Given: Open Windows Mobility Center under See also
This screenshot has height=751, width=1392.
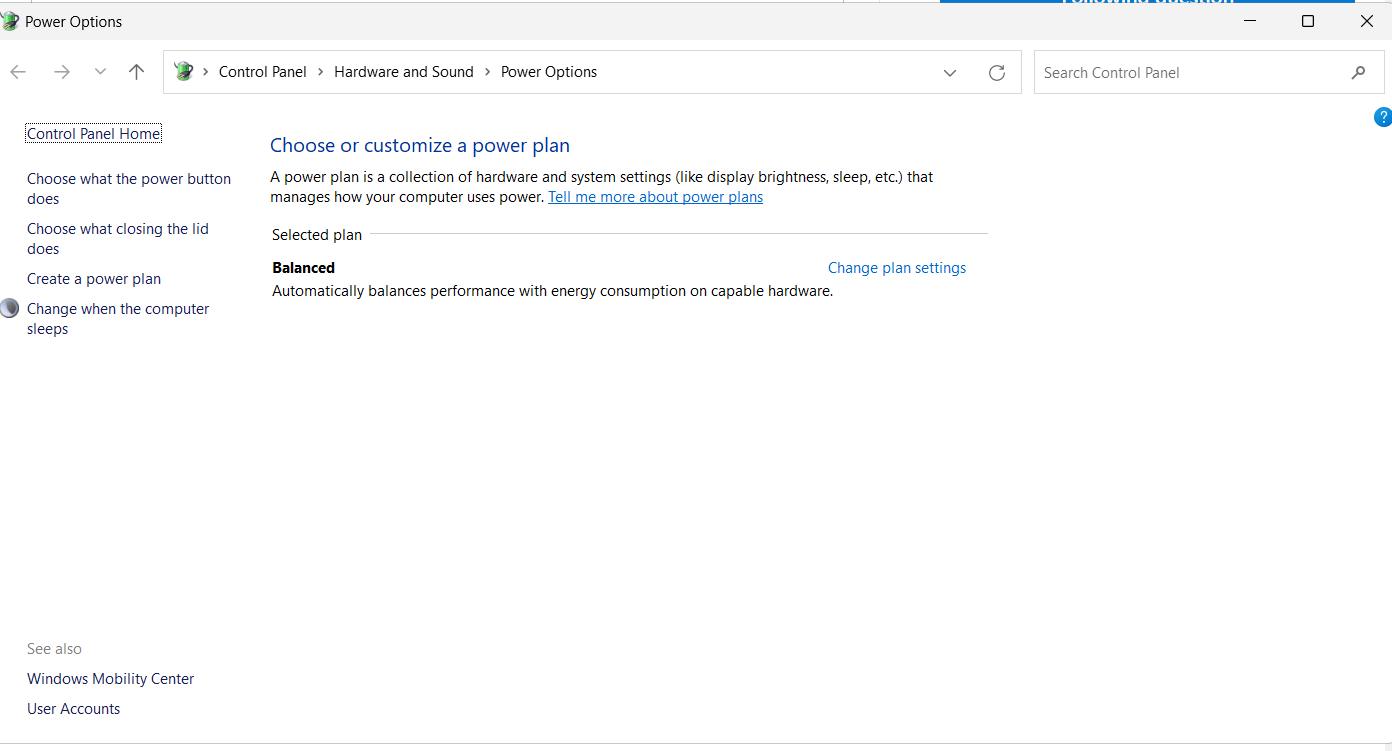Looking at the screenshot, I should point(110,678).
